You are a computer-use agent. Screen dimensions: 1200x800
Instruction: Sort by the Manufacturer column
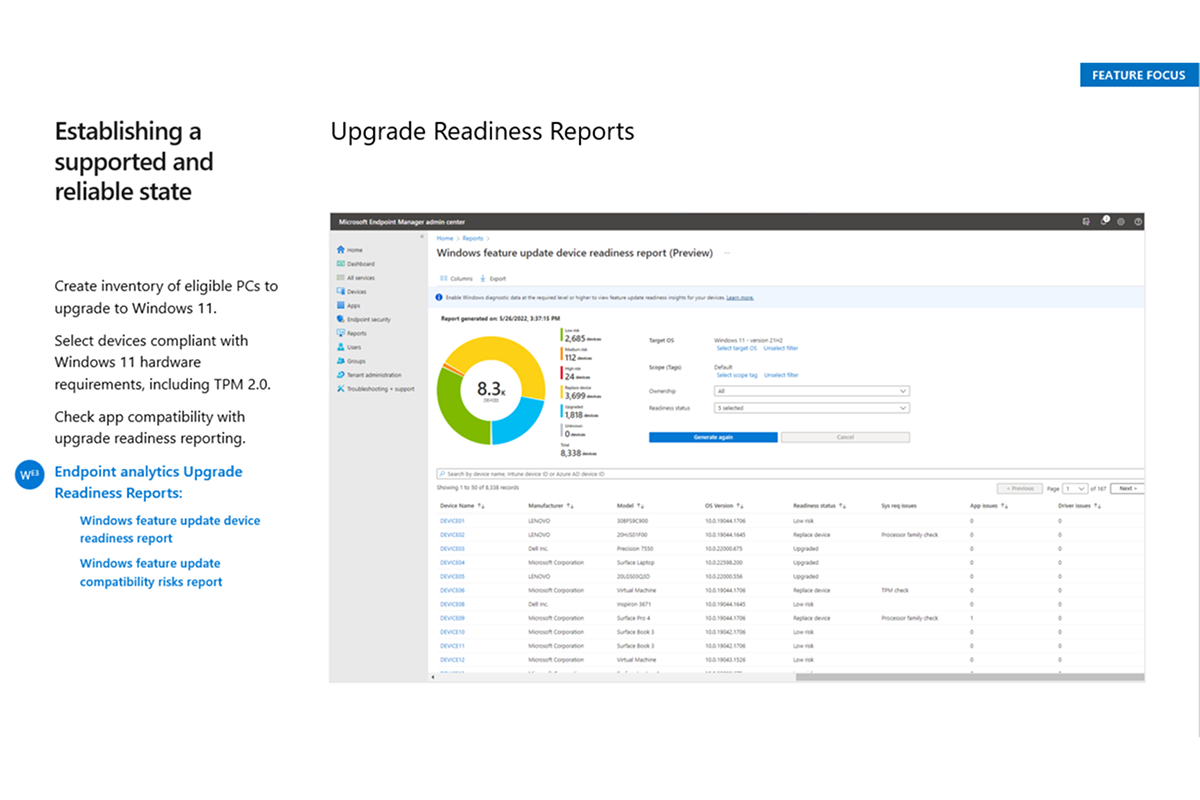550,506
